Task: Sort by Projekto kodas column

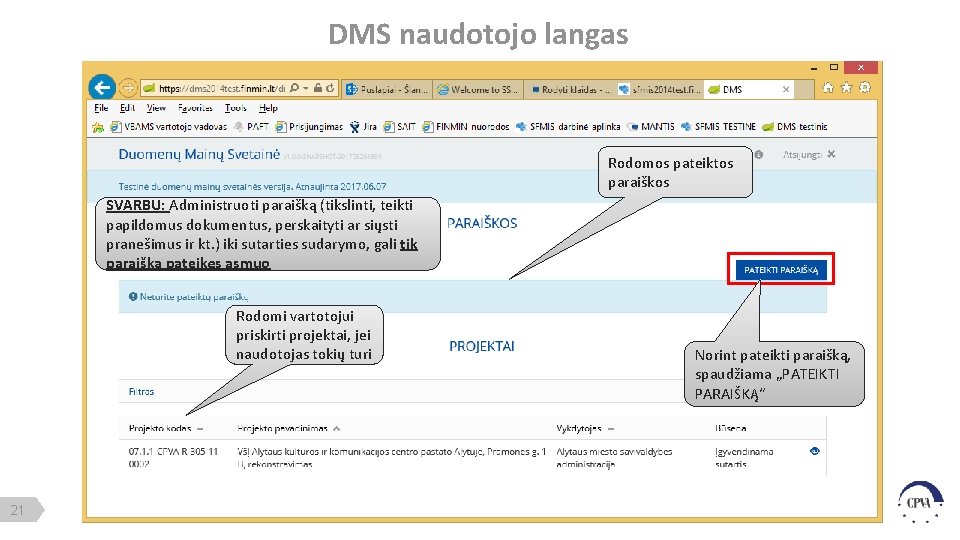Action: tap(166, 428)
